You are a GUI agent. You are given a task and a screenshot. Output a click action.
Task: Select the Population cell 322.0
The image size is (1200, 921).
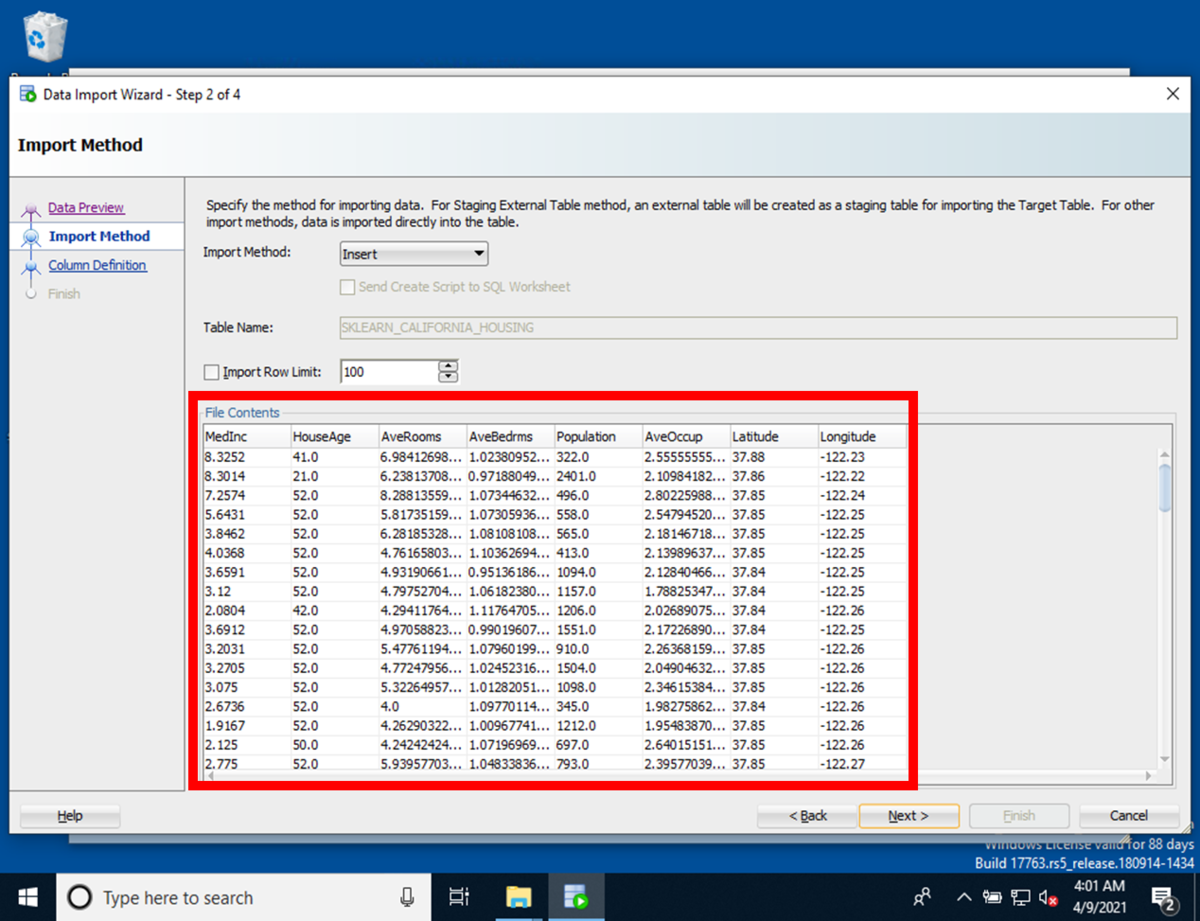598,457
